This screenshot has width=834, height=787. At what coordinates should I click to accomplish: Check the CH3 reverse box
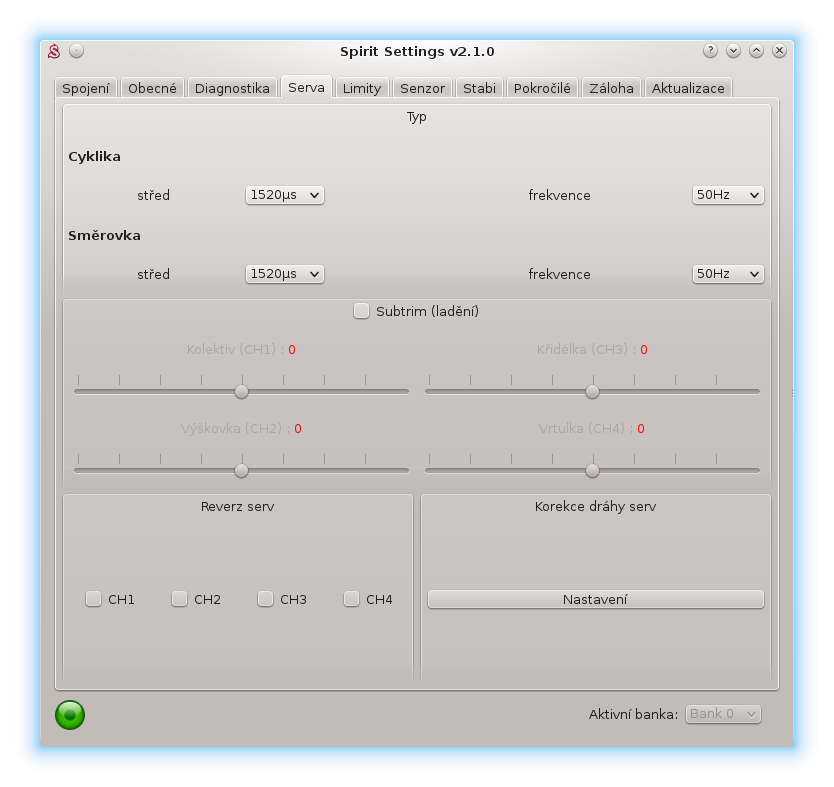(x=266, y=599)
